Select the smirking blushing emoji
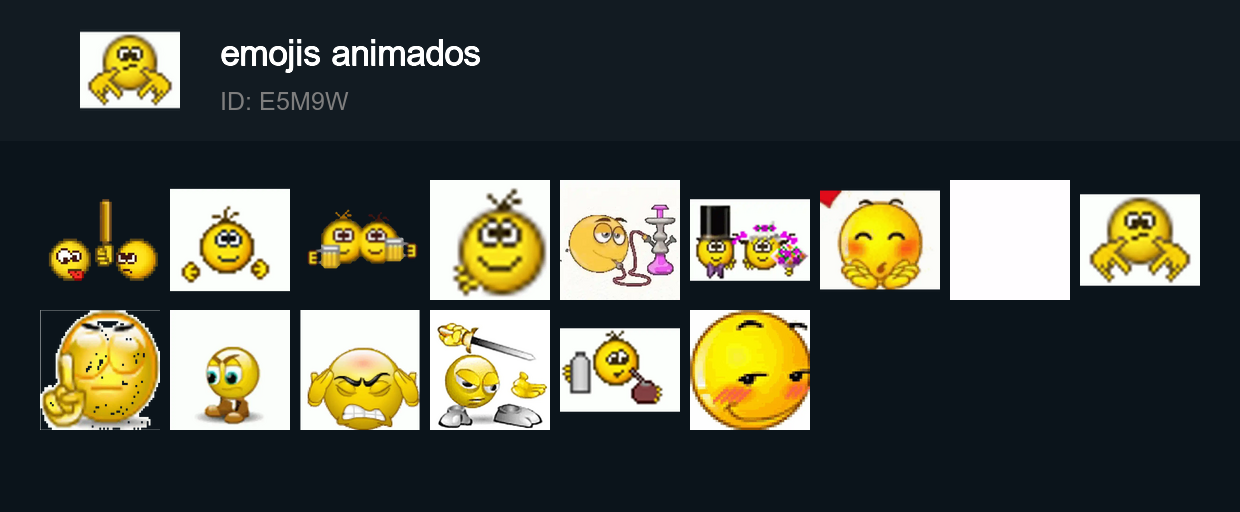 [x=750, y=370]
